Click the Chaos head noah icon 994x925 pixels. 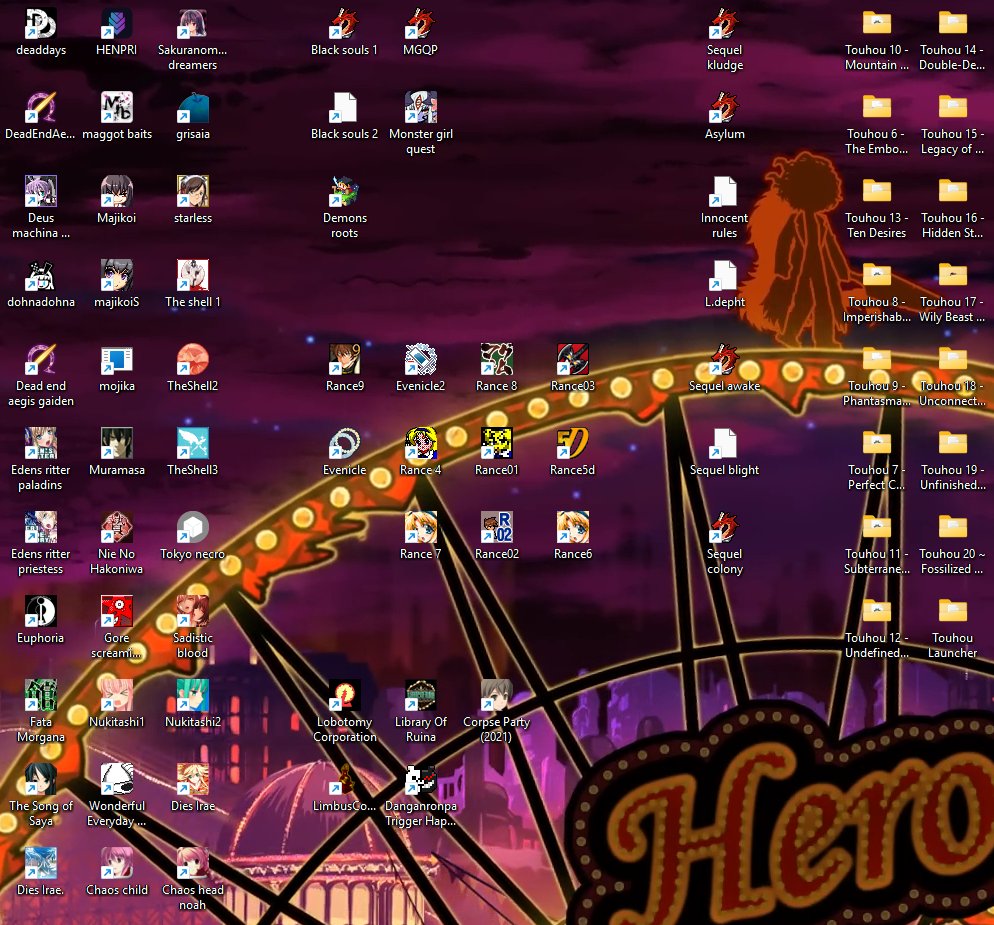pyautogui.click(x=193, y=863)
